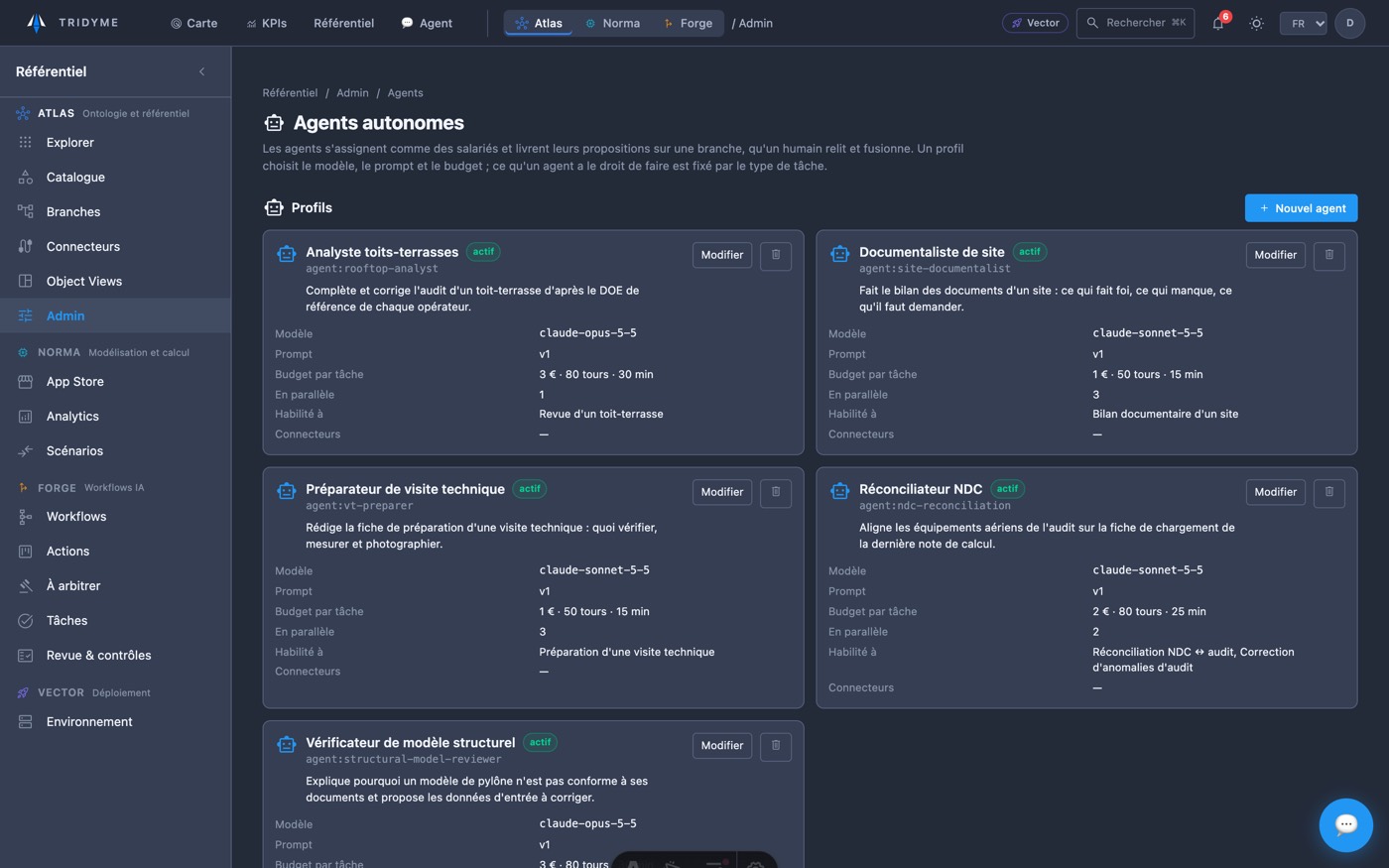Viewport: 1389px width, 868px height.
Task: Open Environnement in the sidebar
Action: (115, 722)
